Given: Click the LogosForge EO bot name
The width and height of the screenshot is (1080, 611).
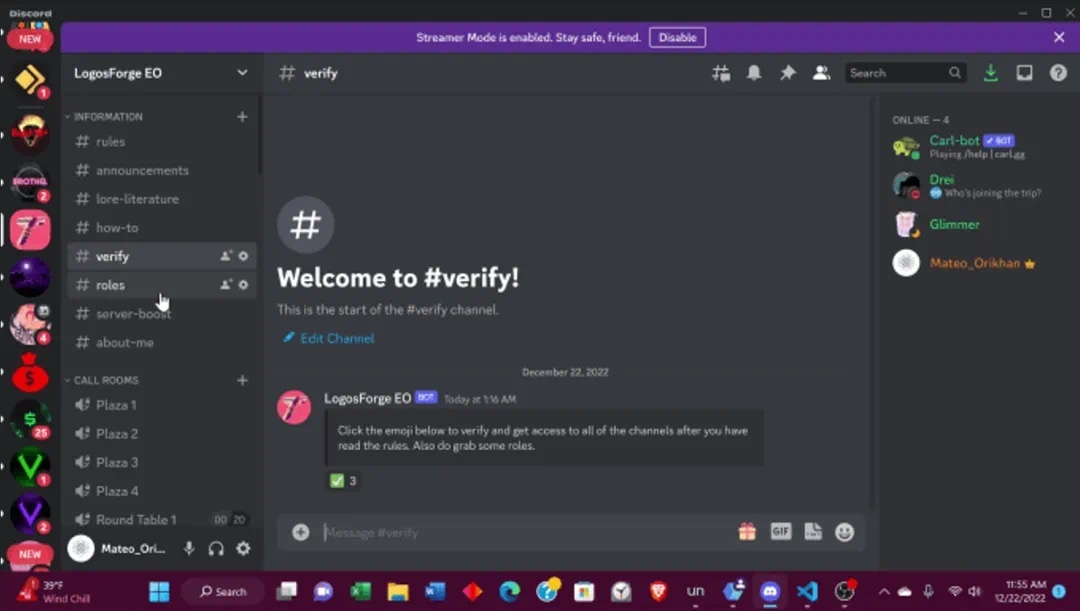Looking at the screenshot, I should pyautogui.click(x=367, y=398).
